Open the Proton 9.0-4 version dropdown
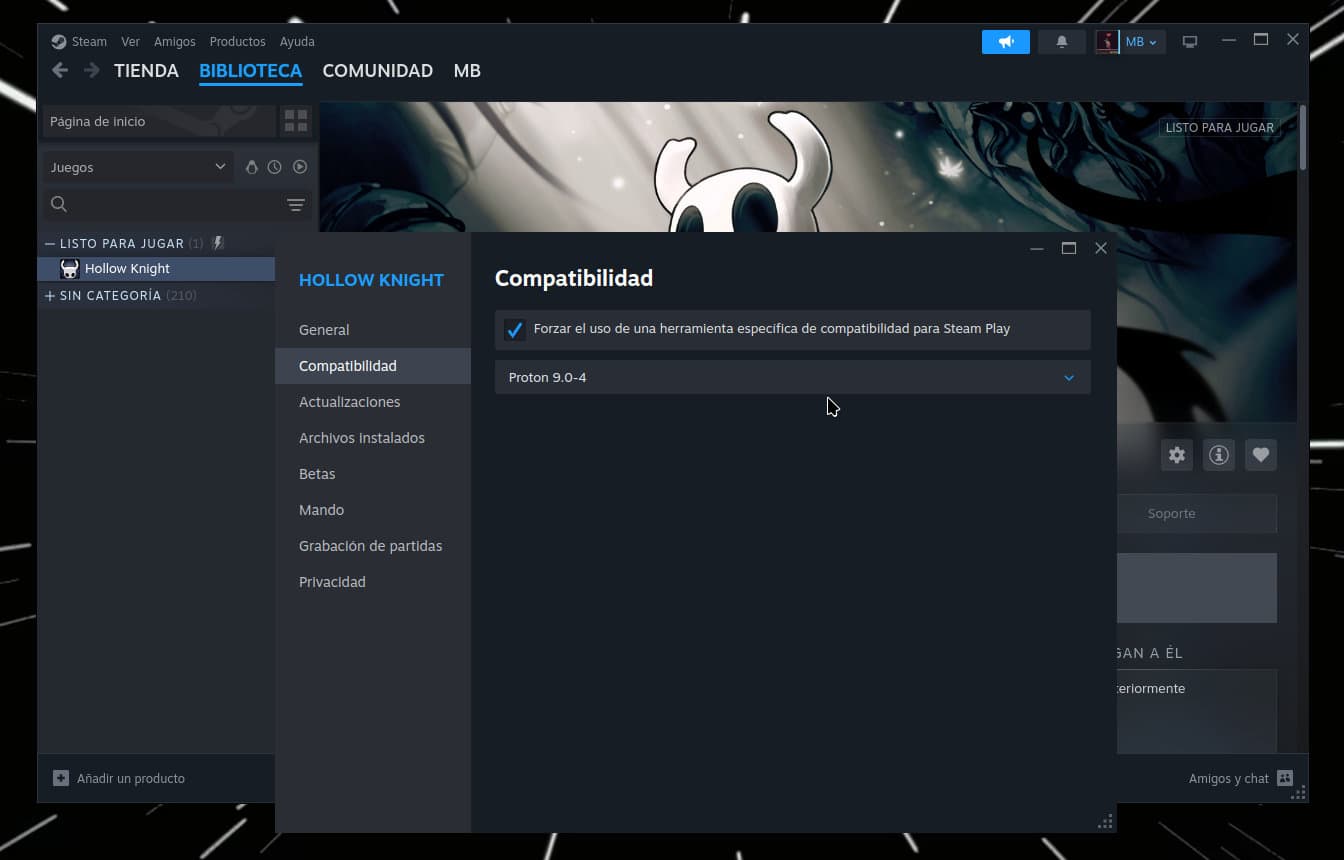The width and height of the screenshot is (1344, 860). point(791,378)
